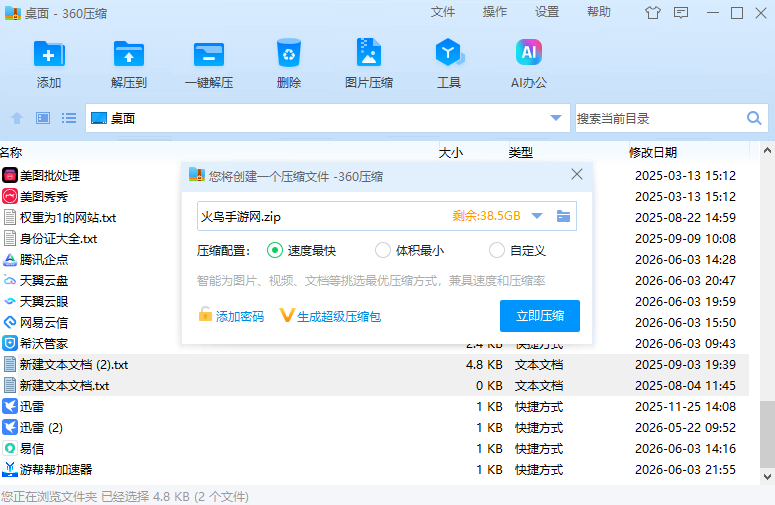This screenshot has height=505, width=775.
Task: Click the 美图秀秀 app icon
Action: [10, 196]
